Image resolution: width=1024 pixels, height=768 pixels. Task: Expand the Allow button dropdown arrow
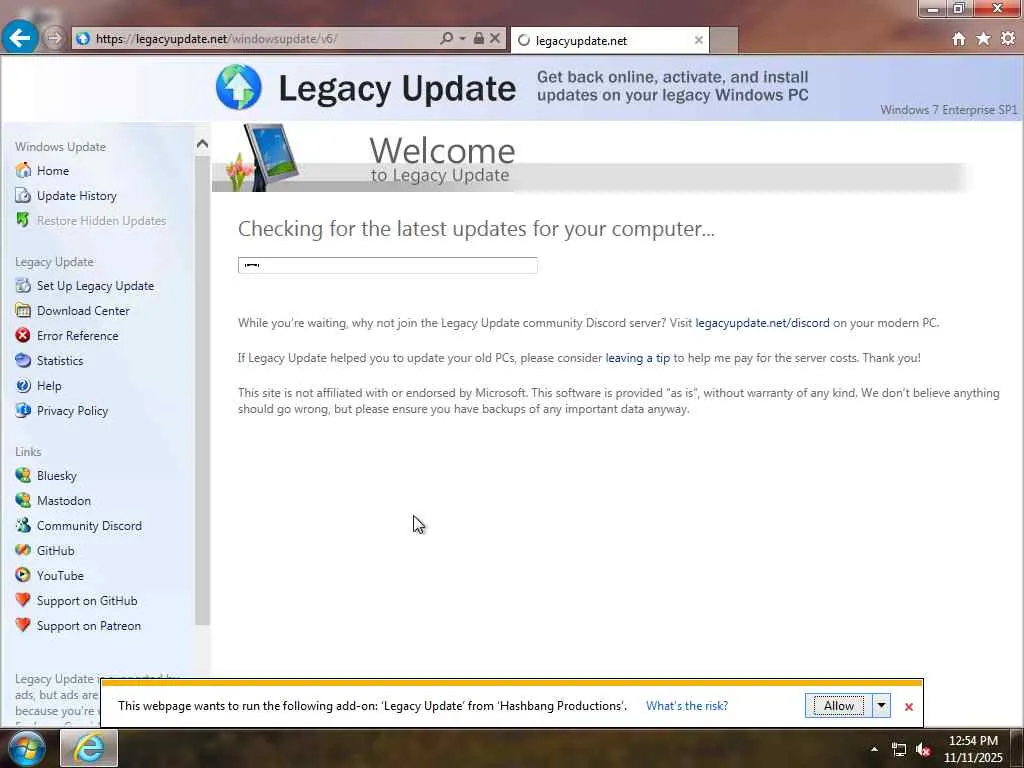pyautogui.click(x=881, y=705)
